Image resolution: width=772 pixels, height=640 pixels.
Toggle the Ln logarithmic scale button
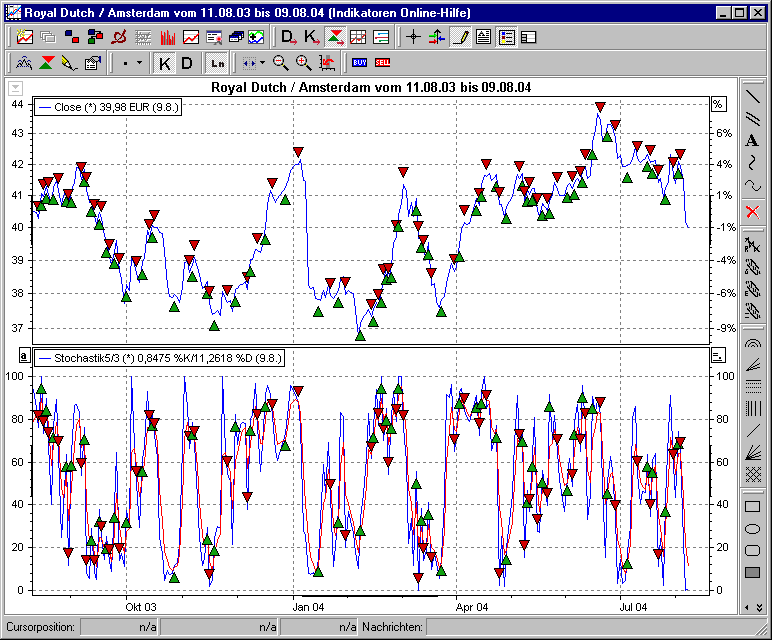pos(217,63)
